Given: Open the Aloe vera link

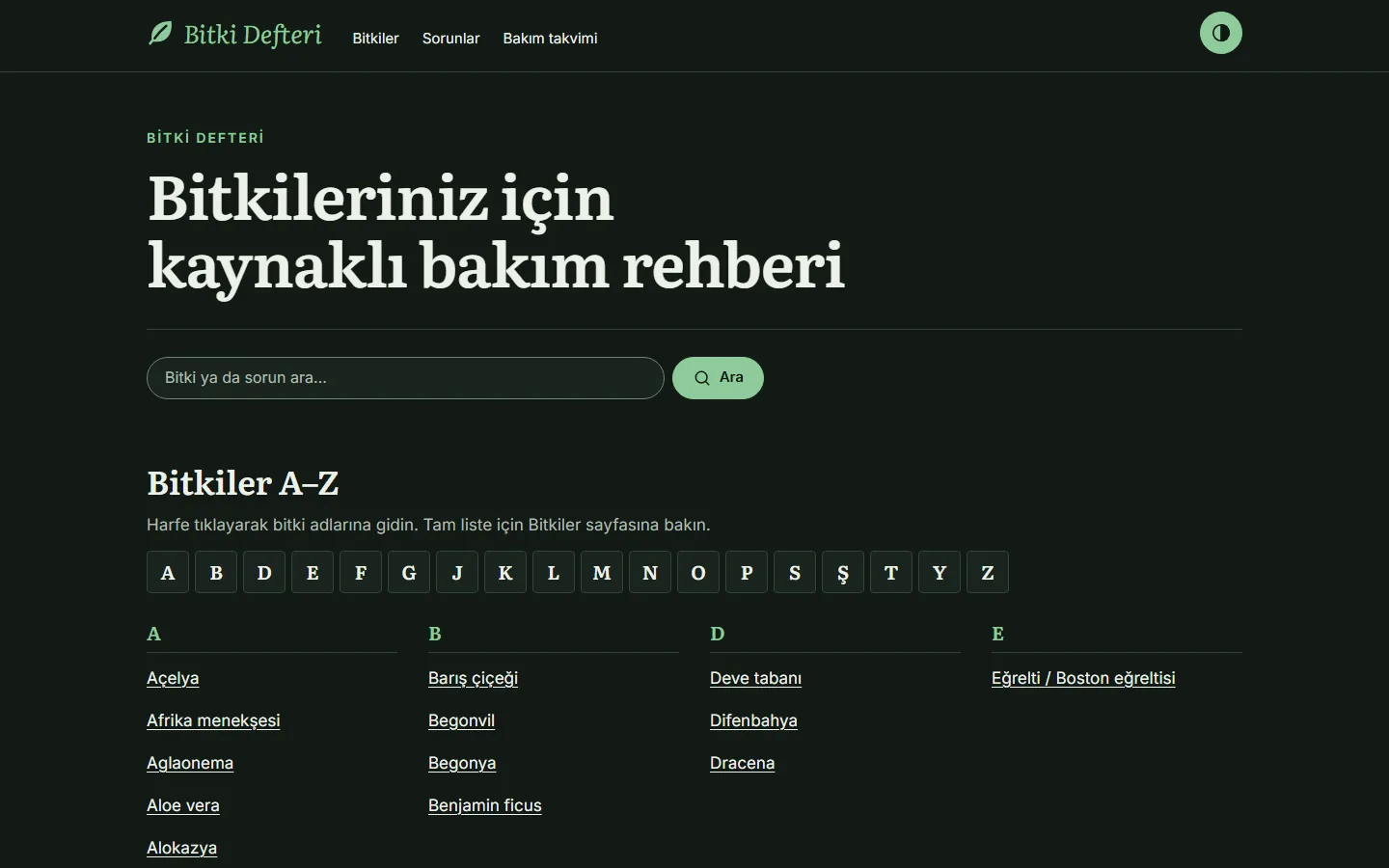Looking at the screenshot, I should click(183, 805).
